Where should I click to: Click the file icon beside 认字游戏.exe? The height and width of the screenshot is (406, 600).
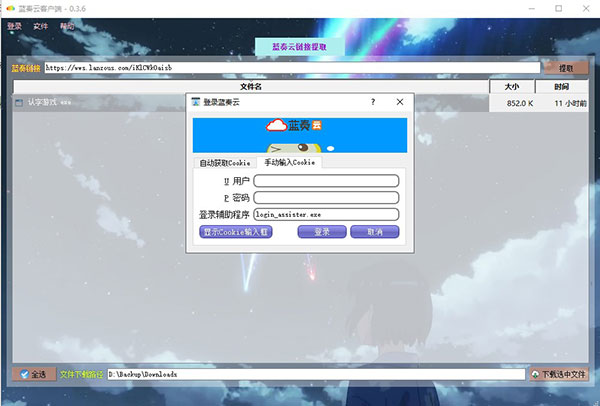tap(18, 102)
